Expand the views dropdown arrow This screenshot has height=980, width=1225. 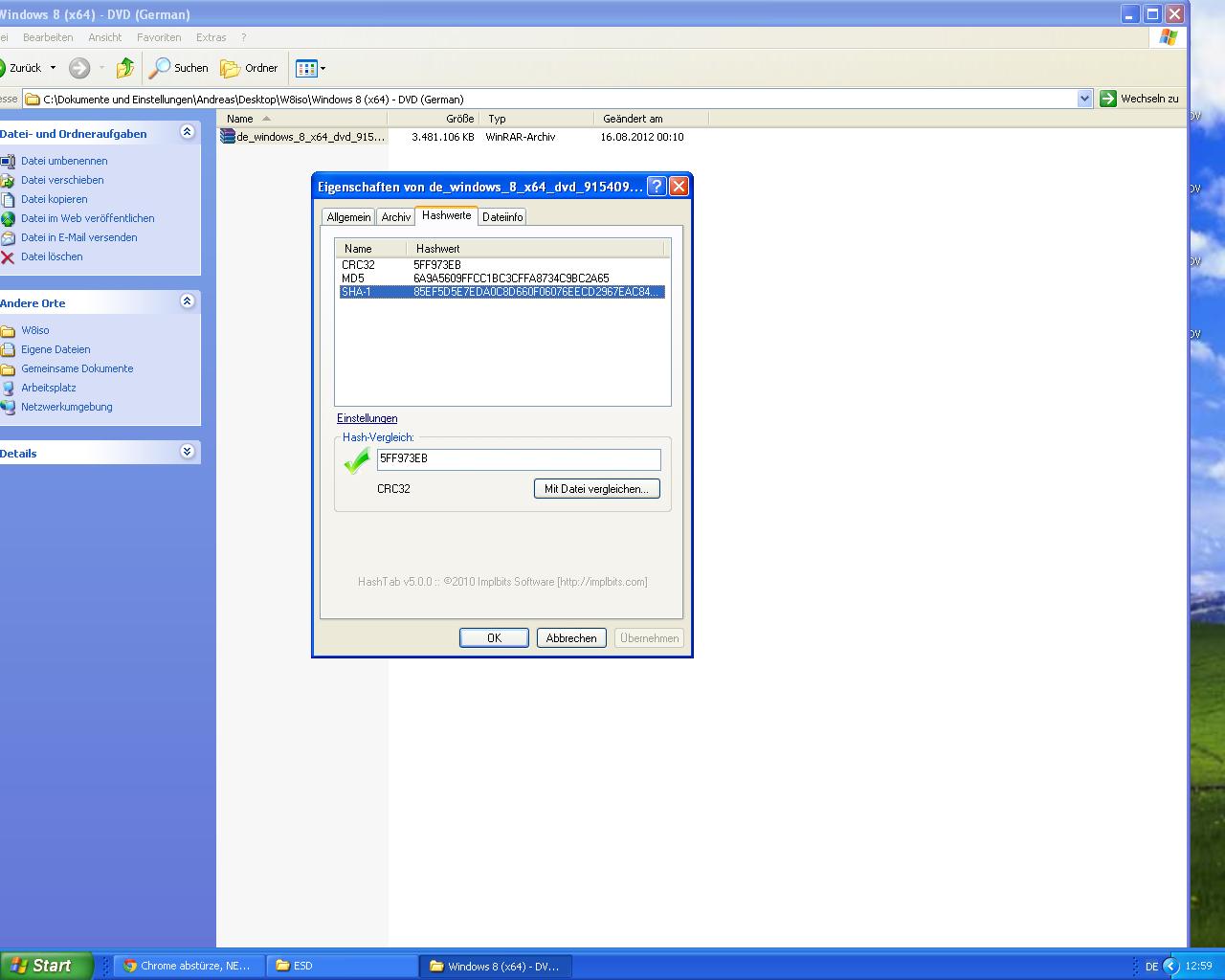(x=323, y=68)
